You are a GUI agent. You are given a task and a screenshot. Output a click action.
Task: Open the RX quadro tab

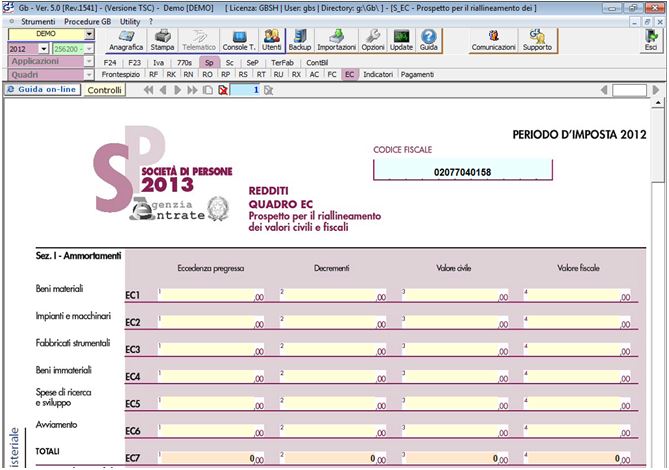click(296, 75)
